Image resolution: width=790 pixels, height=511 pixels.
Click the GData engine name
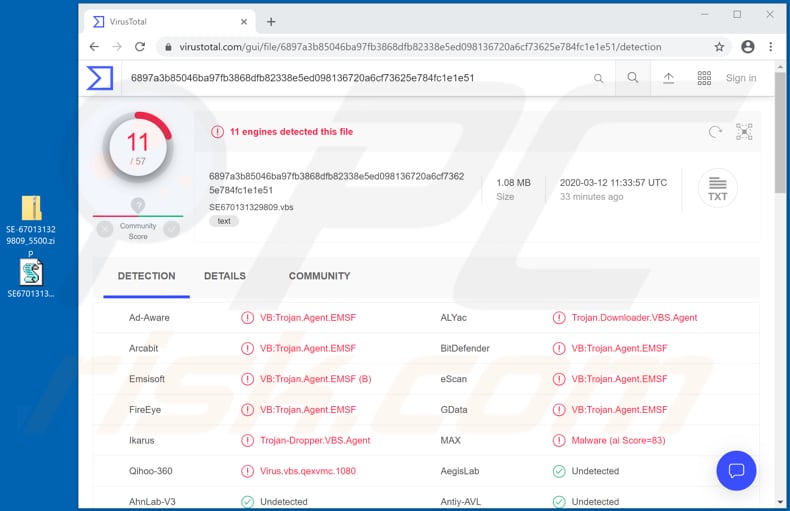(x=453, y=410)
